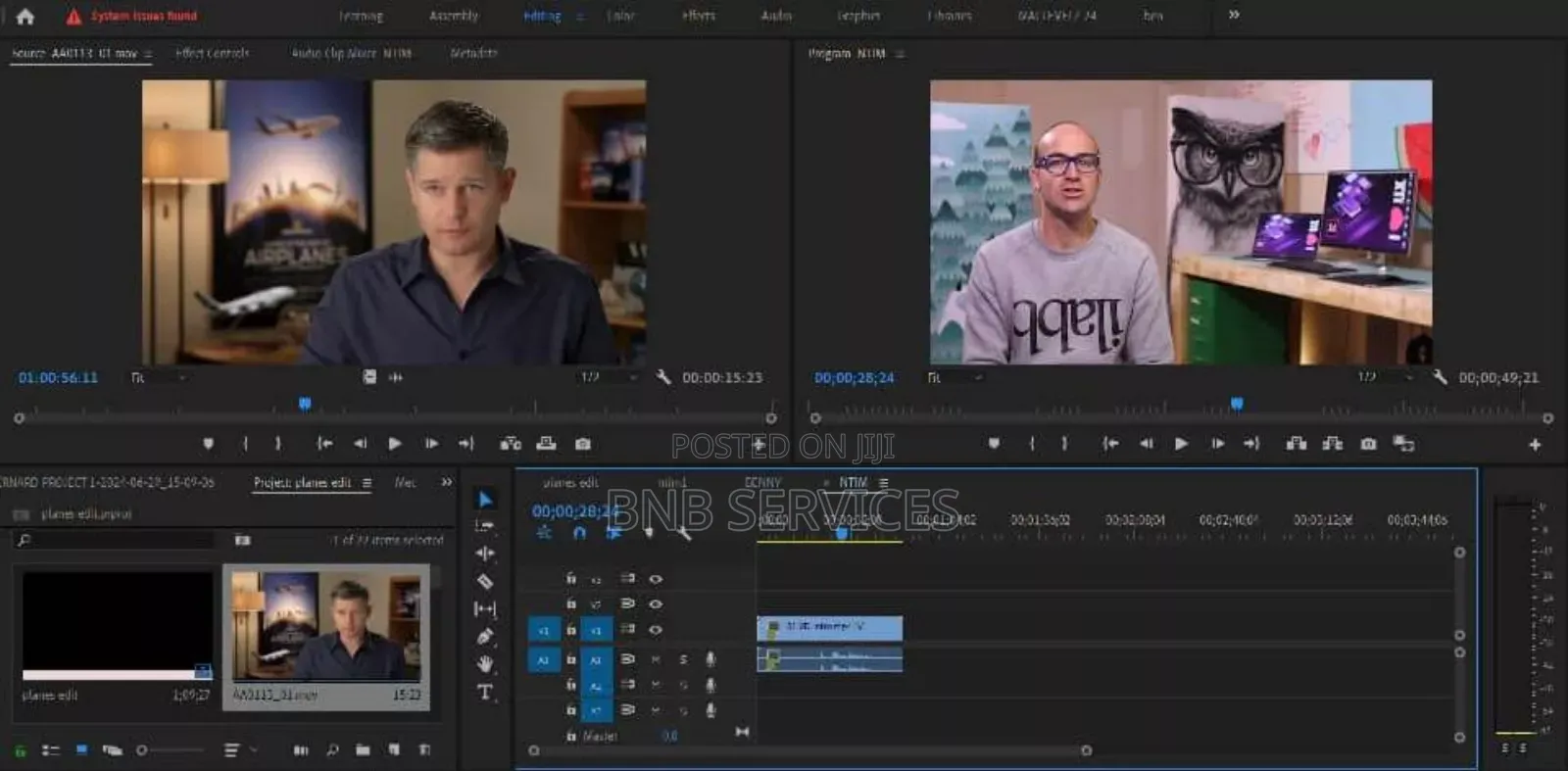The height and width of the screenshot is (771, 1568).
Task: Open the Effect Controls tab
Action: [212, 53]
